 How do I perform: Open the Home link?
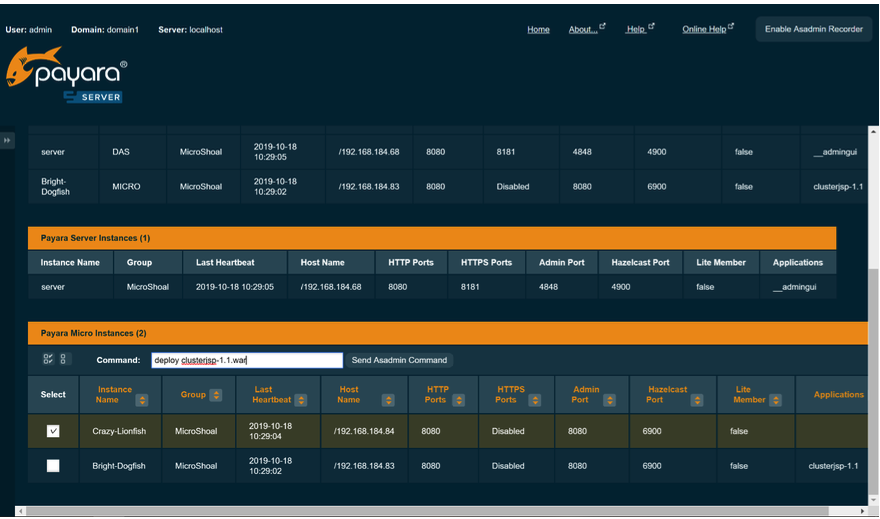538,29
